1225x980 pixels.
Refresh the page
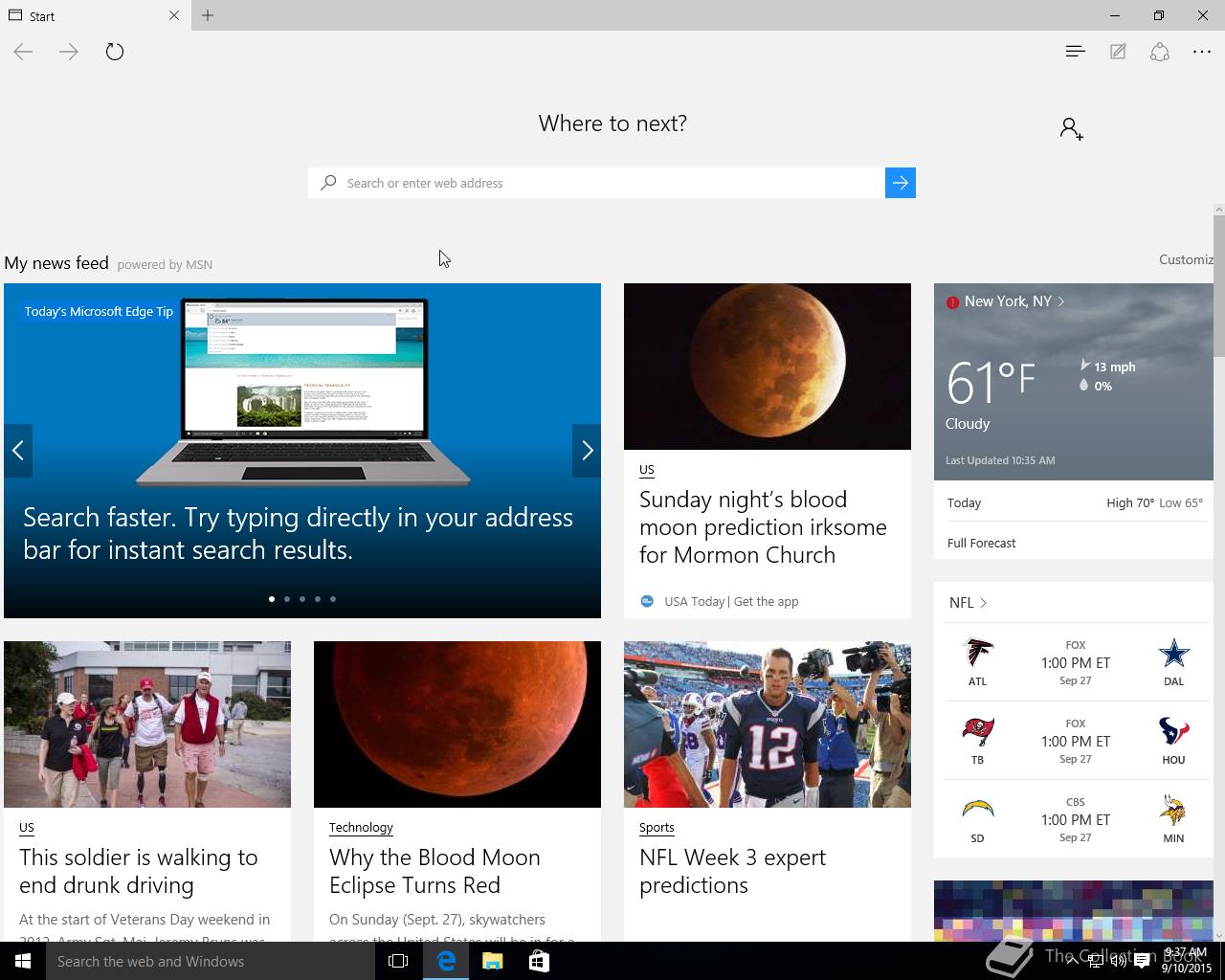point(115,52)
